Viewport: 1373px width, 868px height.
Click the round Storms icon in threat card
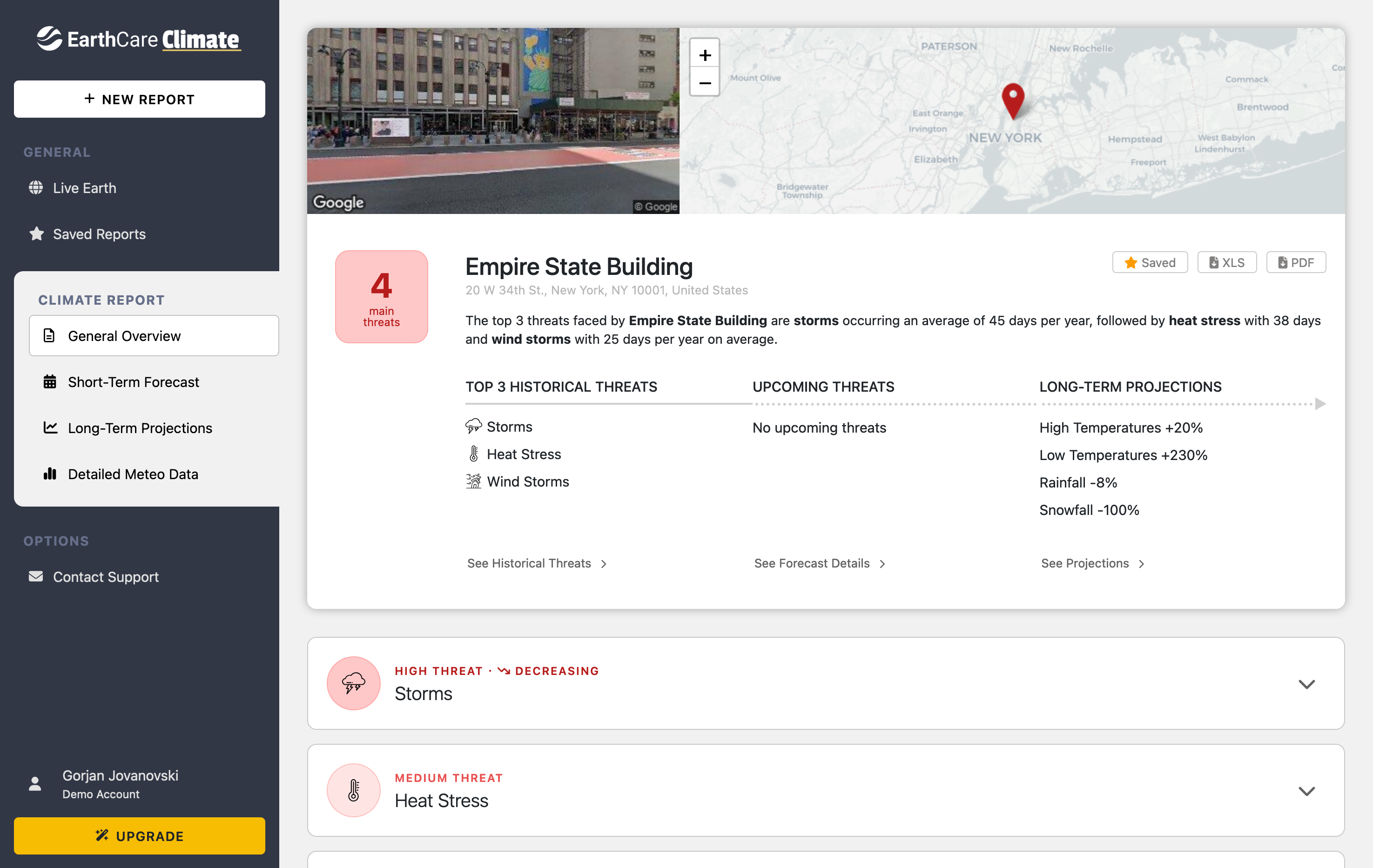(354, 683)
